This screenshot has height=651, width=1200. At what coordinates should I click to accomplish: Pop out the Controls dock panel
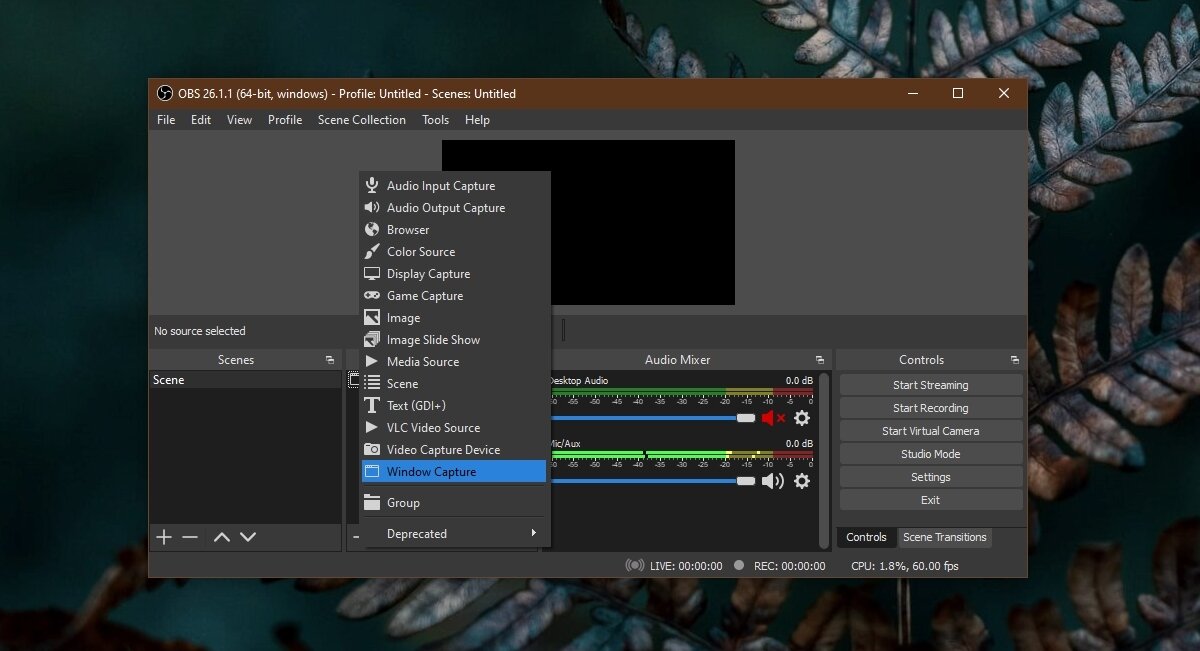[x=1014, y=360]
